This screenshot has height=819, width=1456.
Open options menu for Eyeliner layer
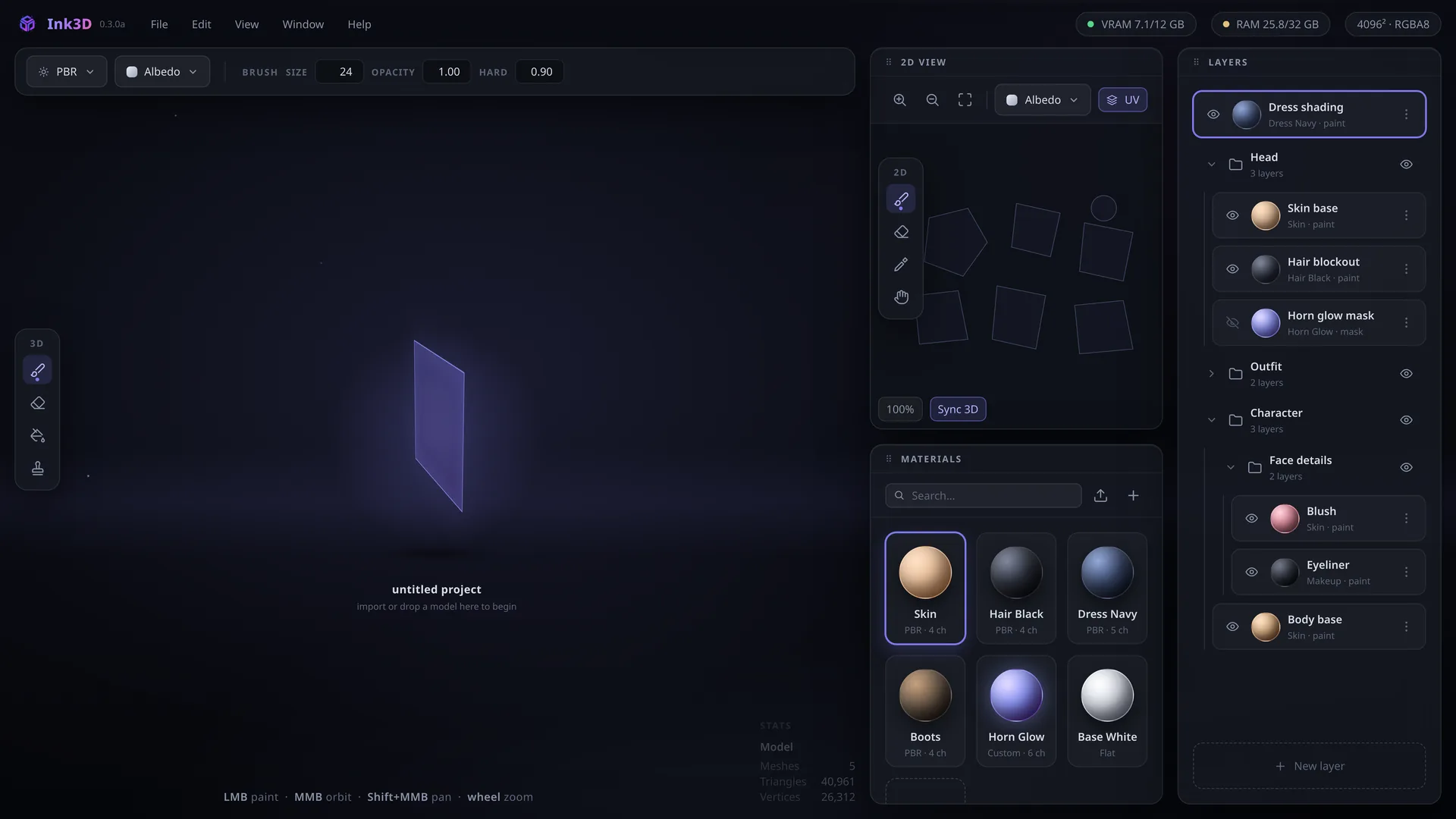click(1406, 573)
